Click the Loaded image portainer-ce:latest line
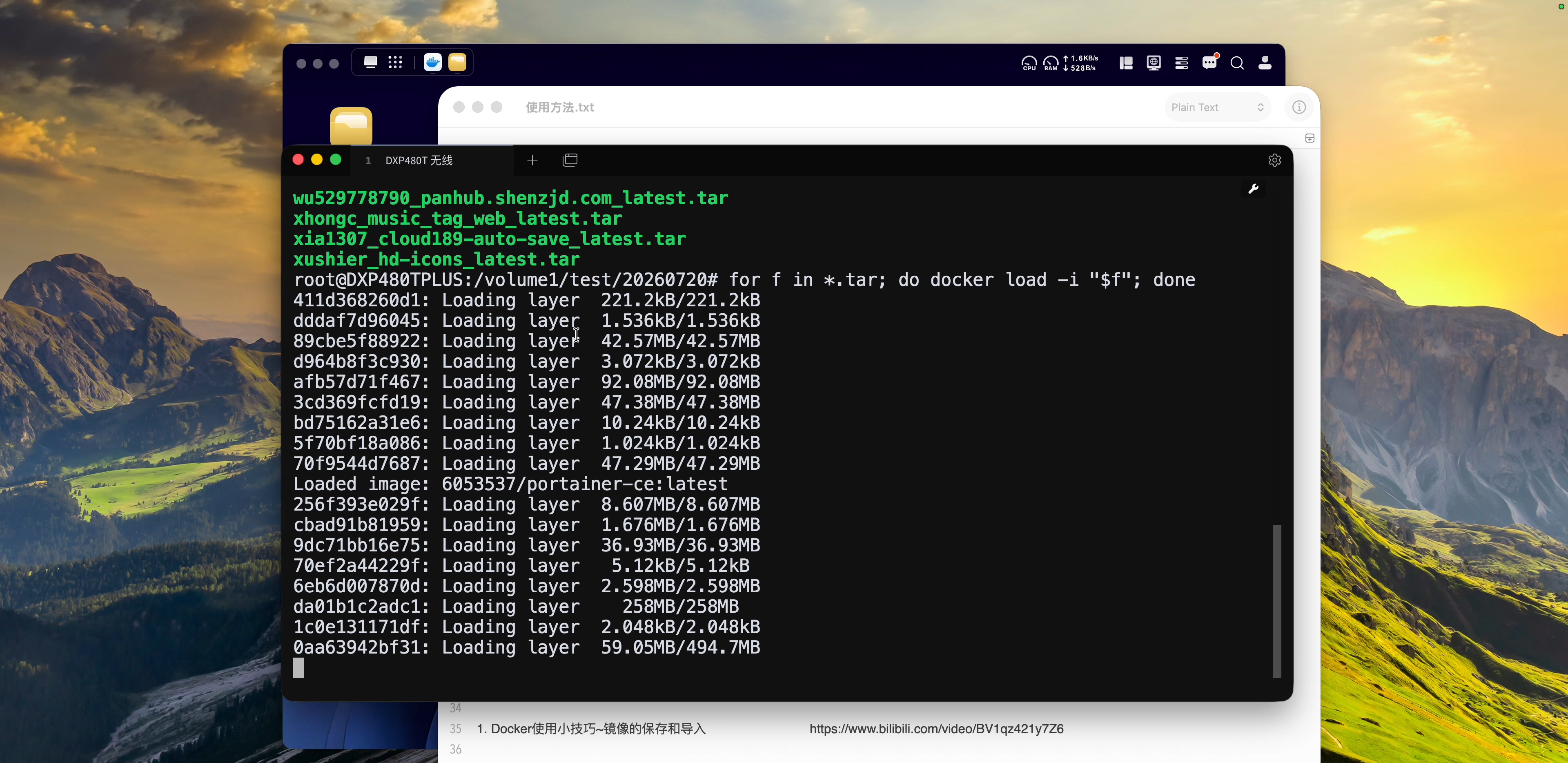1568x763 pixels. [510, 484]
